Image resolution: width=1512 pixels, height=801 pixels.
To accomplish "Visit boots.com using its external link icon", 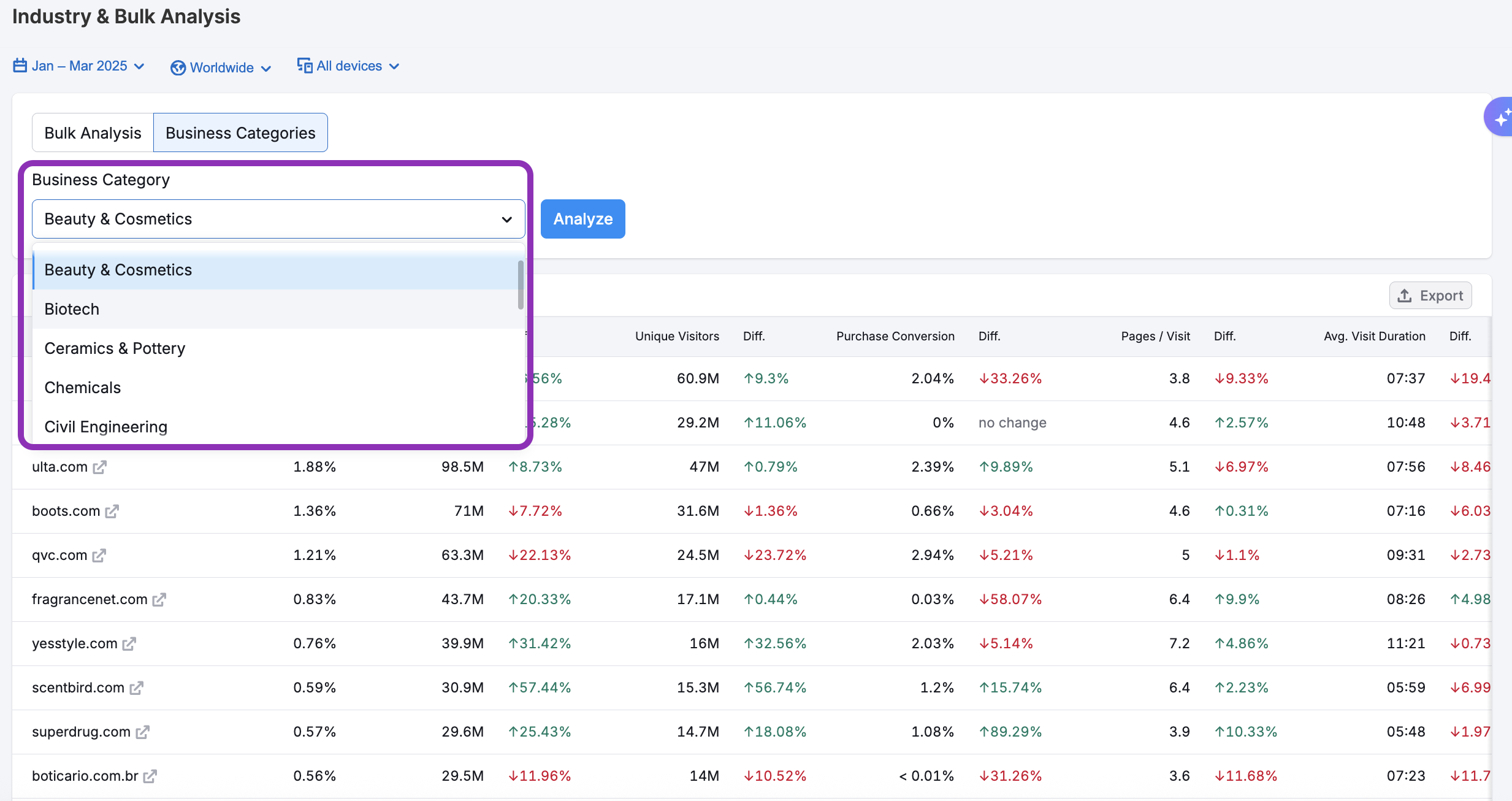I will (113, 511).
